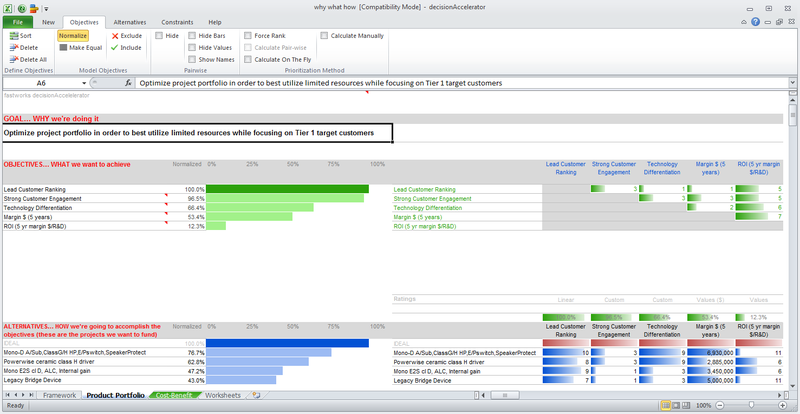The width and height of the screenshot is (800, 414).
Task: Enable Calculate On The Fly checkbox
Action: 248,59
